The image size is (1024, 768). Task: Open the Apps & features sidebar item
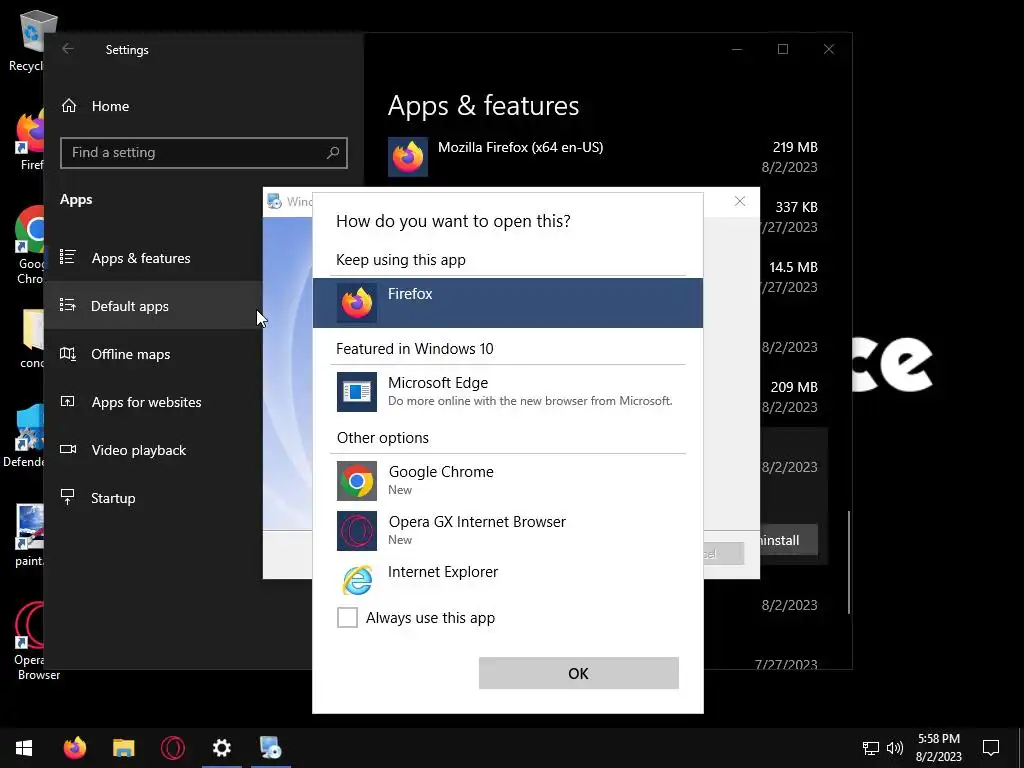pos(153,258)
